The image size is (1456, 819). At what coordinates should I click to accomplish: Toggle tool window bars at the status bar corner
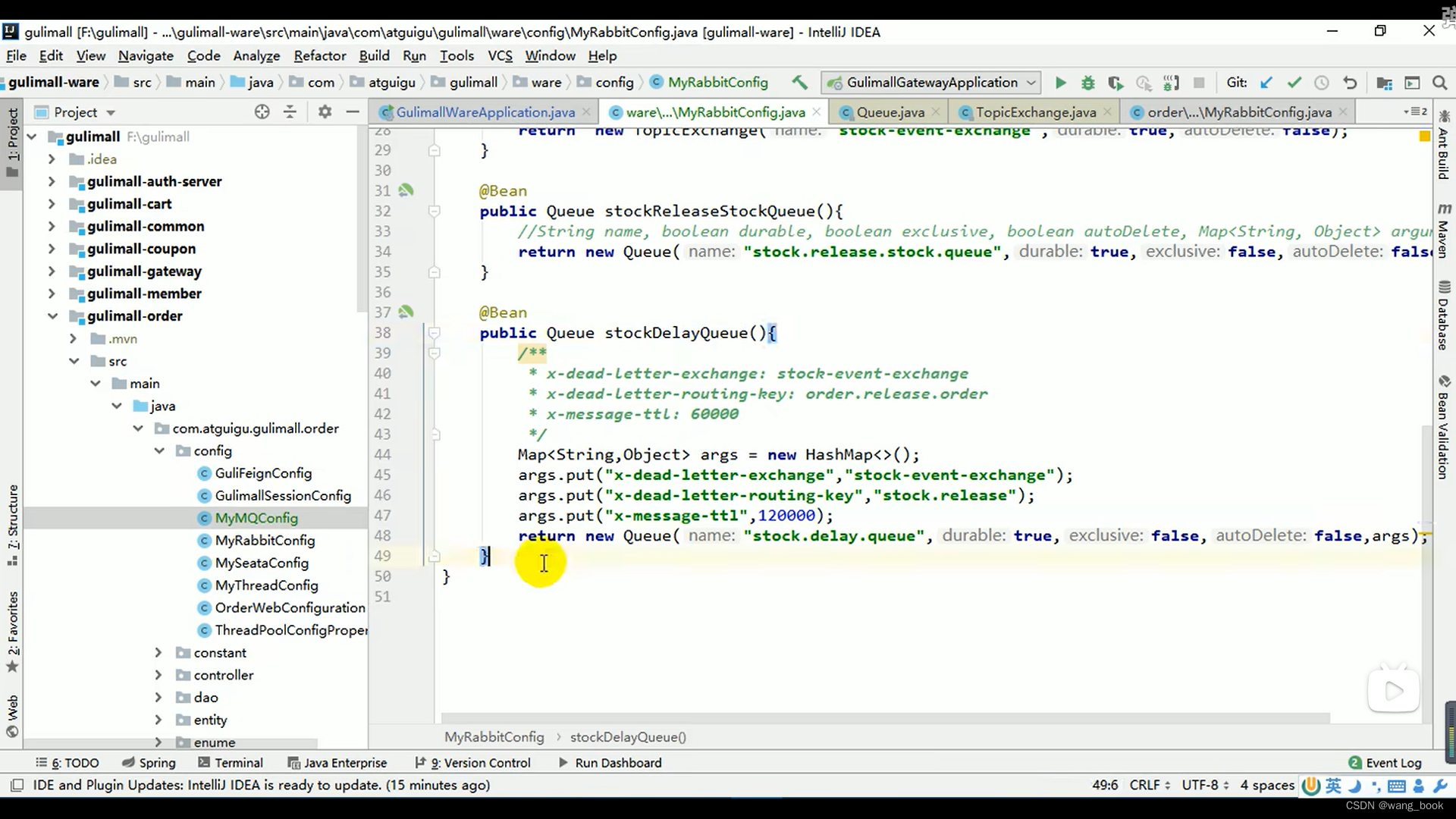(17, 785)
